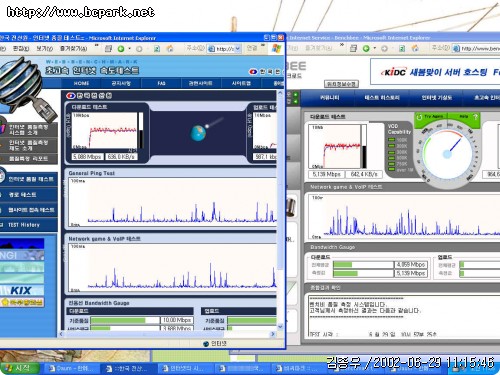500x375 pixels.
Task: Click the spinning earth animation in the test panel
Action: 198,133
